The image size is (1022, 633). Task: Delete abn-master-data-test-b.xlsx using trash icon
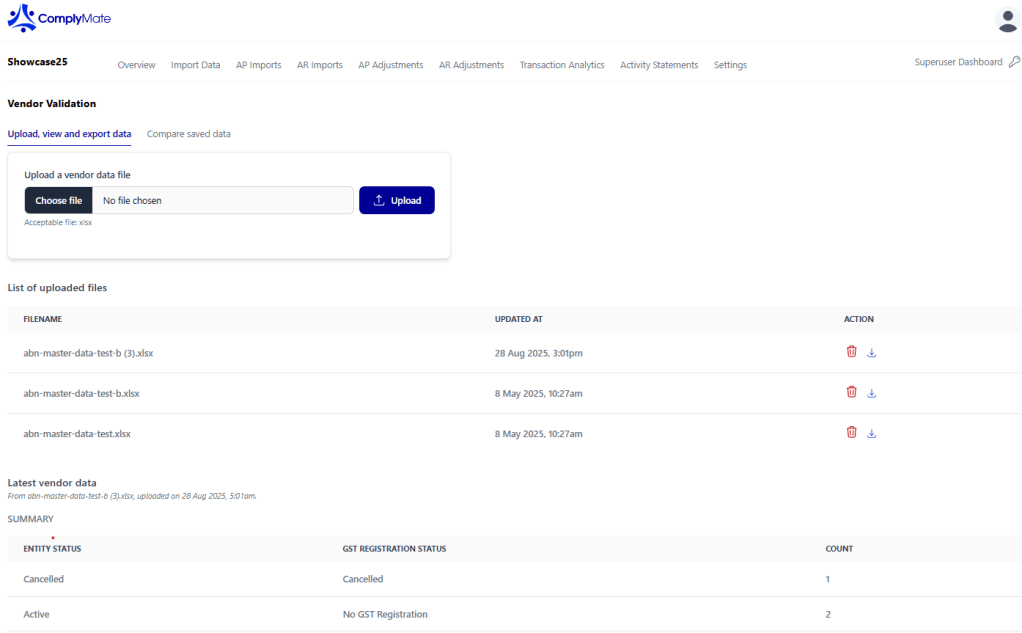coord(851,392)
